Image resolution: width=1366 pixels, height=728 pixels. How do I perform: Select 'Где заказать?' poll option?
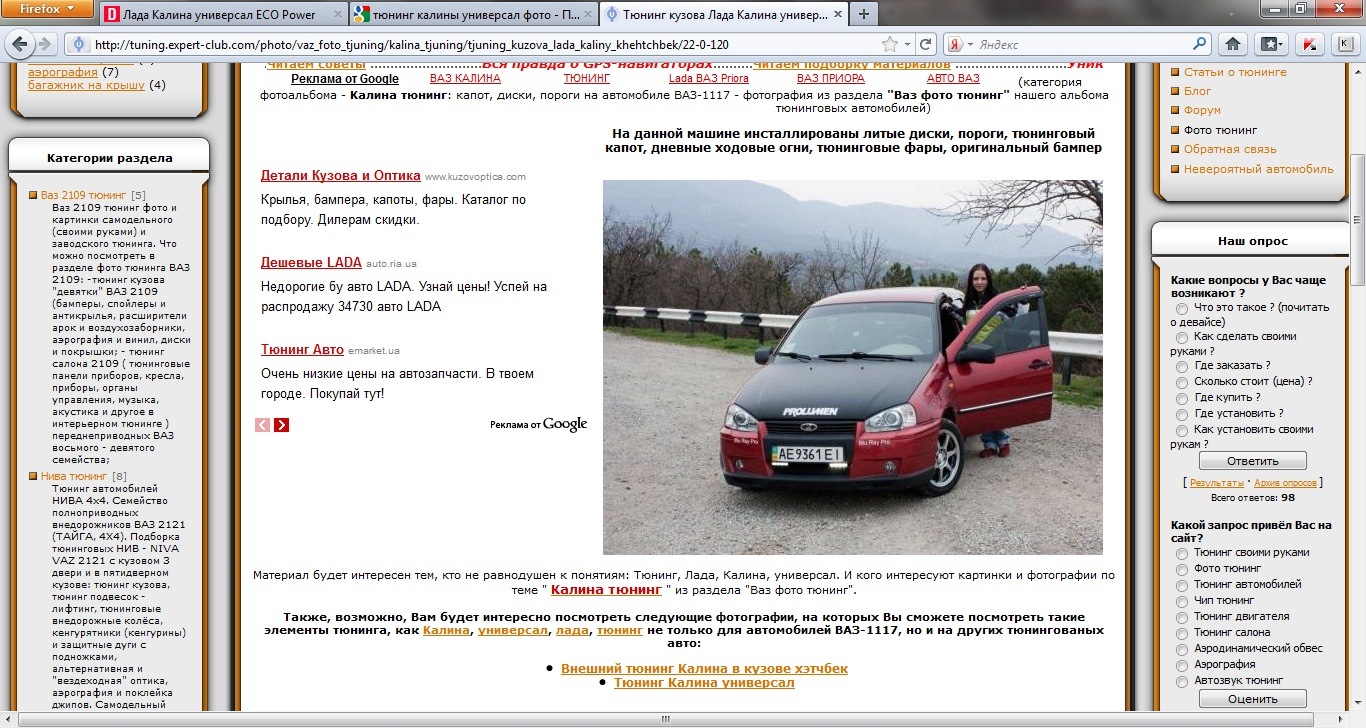1182,367
